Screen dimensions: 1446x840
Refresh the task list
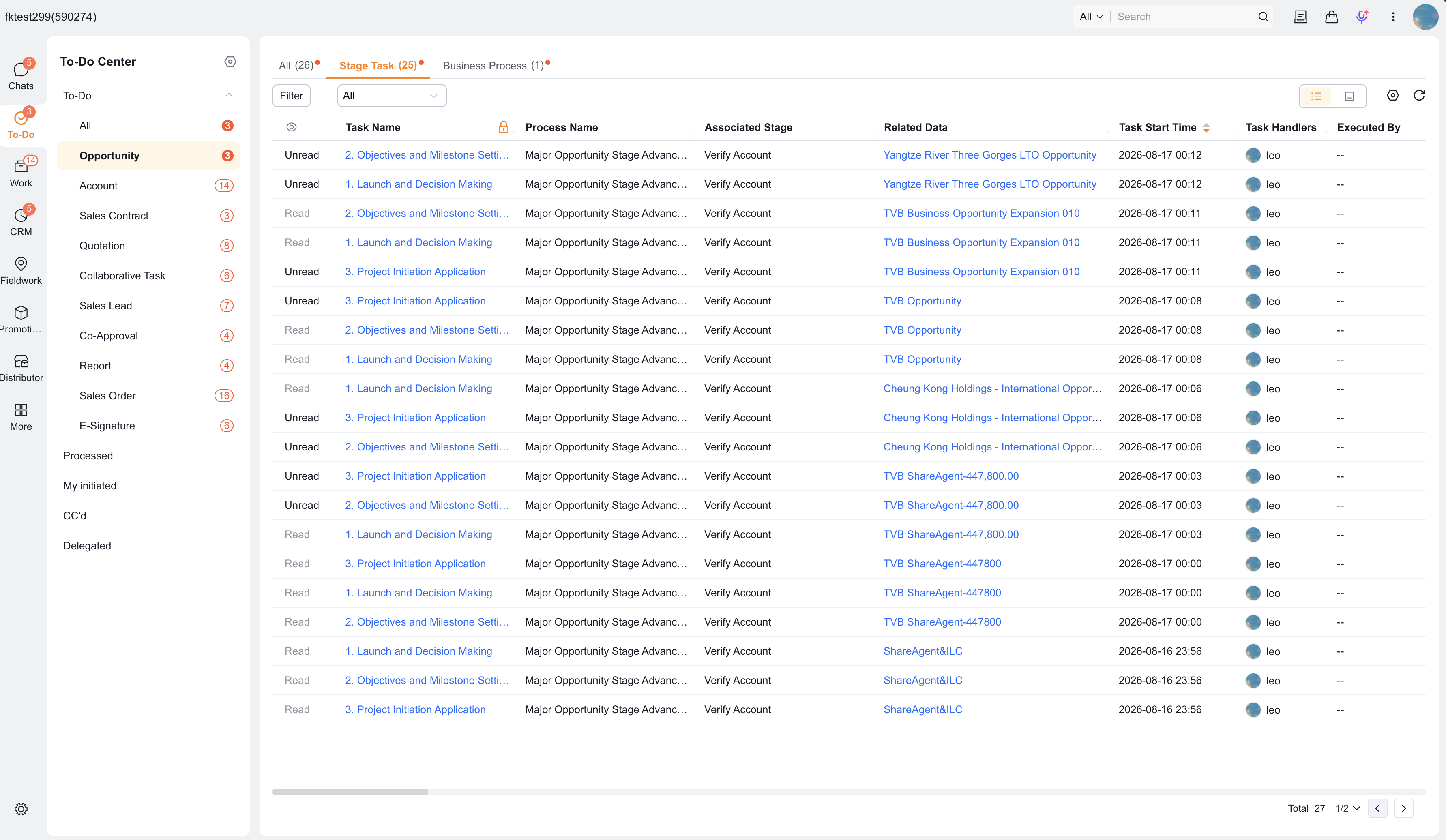coord(1419,96)
